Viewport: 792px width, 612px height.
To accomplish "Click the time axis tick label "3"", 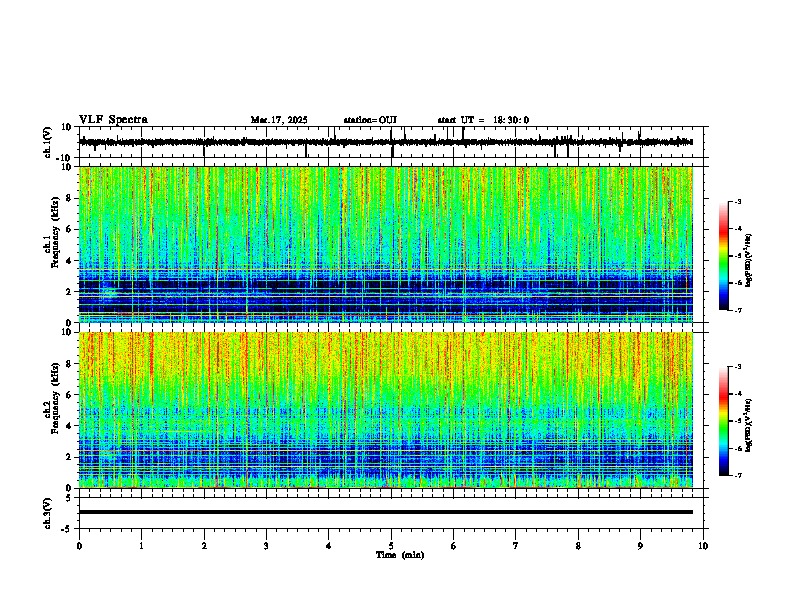I will click(x=266, y=546).
